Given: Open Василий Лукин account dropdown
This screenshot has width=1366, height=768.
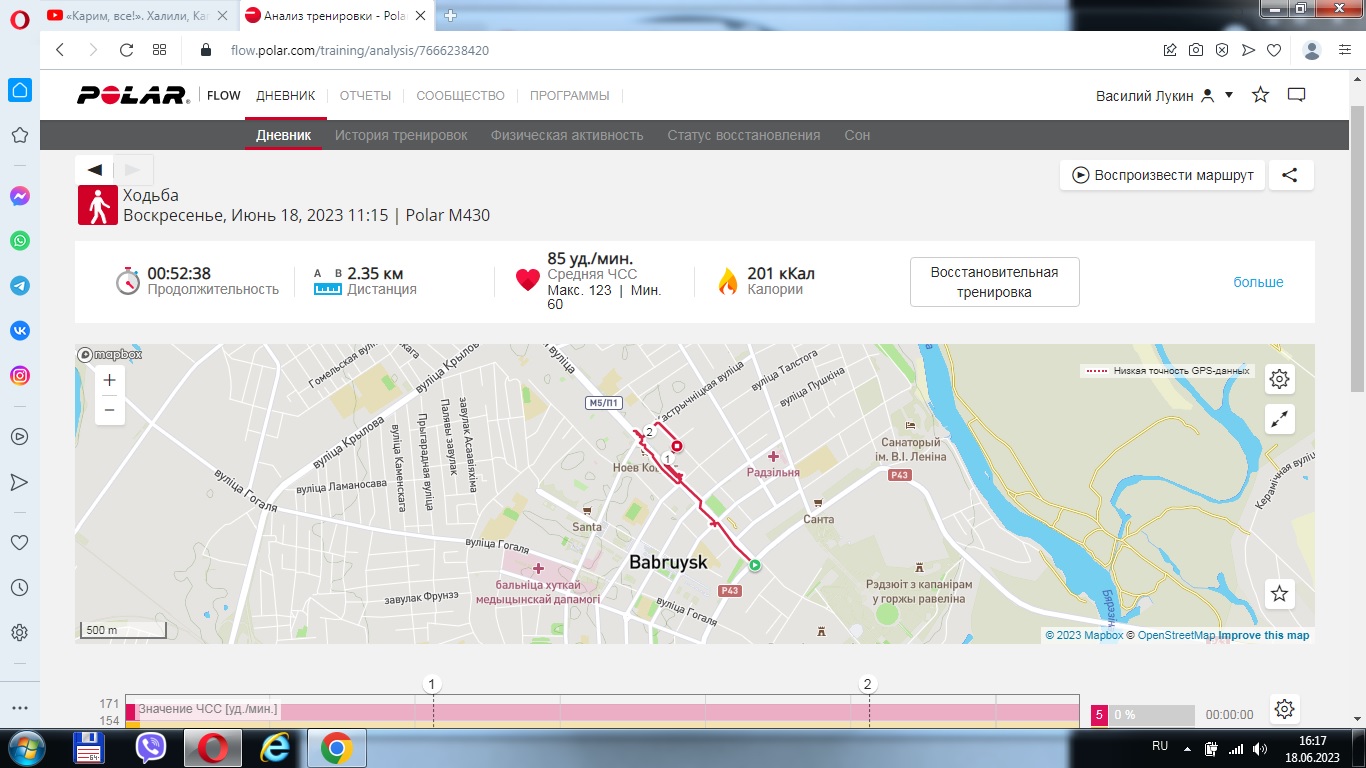Looking at the screenshot, I should click(x=1165, y=96).
